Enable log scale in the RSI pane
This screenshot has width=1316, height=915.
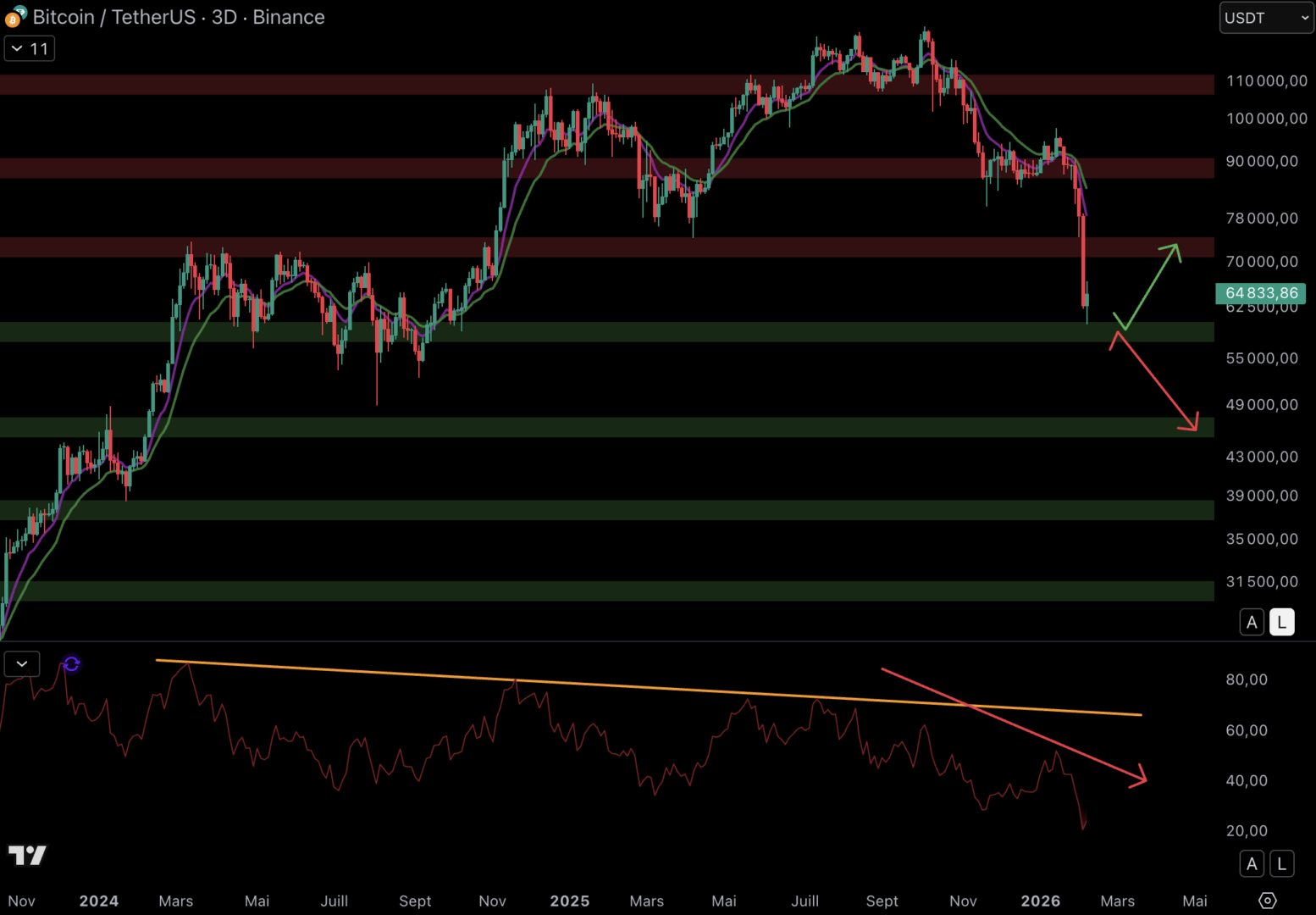coord(1281,864)
